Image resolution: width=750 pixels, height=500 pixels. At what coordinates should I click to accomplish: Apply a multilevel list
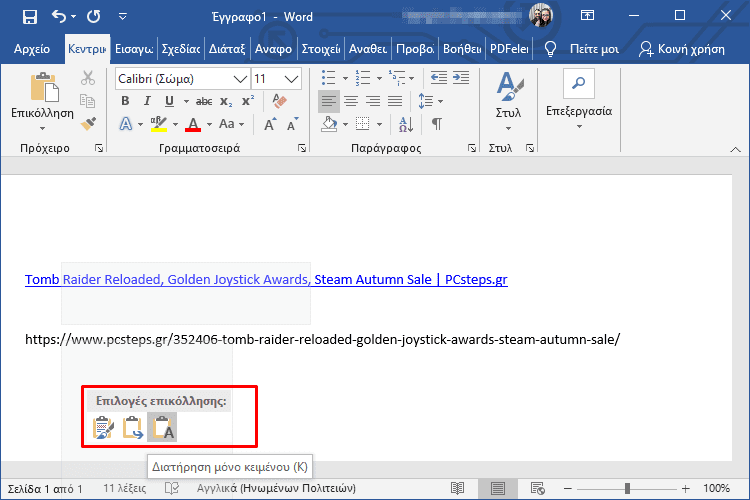pos(397,78)
